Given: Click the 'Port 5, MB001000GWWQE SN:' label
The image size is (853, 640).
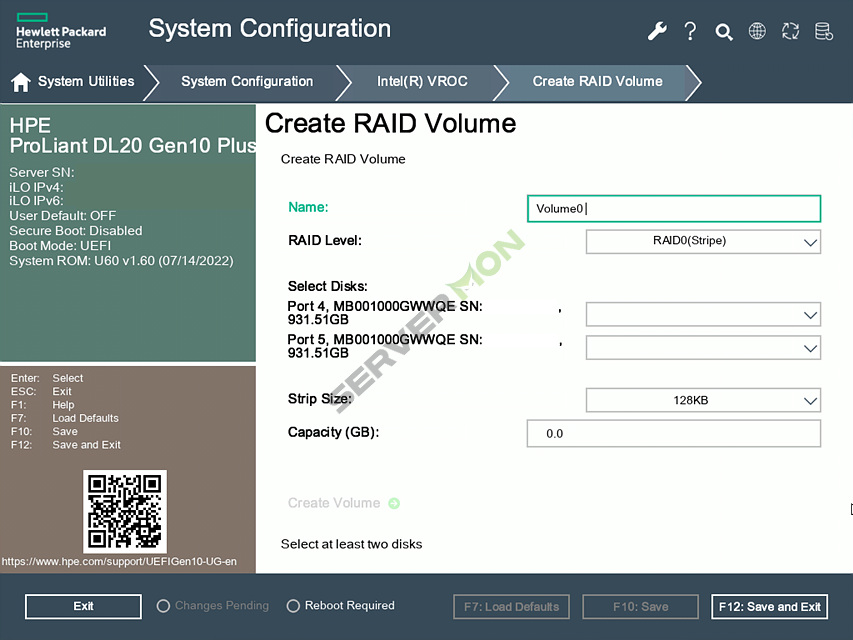Looking at the screenshot, I should (385, 340).
